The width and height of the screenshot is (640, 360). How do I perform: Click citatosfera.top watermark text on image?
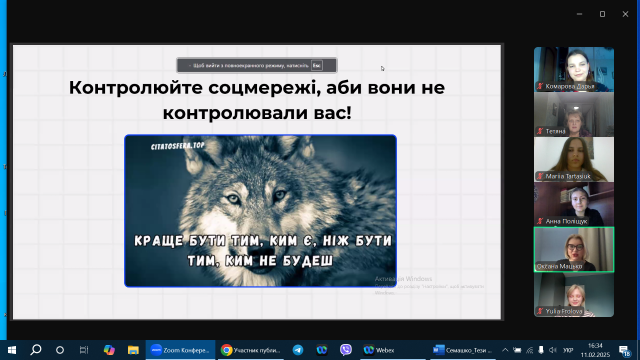coord(178,146)
